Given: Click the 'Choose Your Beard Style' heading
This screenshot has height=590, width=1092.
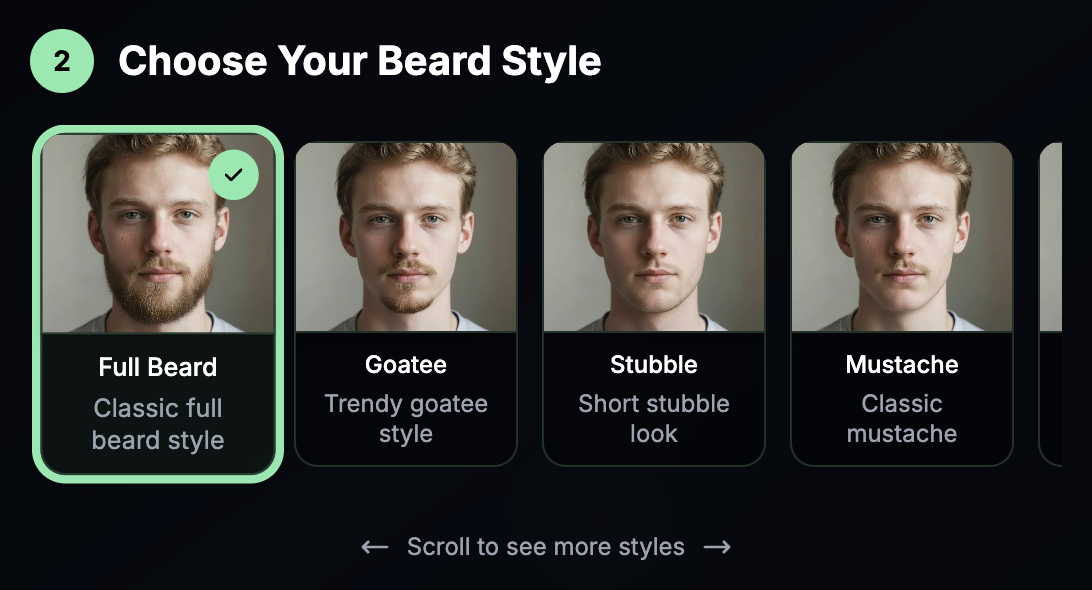Looking at the screenshot, I should 361,61.
